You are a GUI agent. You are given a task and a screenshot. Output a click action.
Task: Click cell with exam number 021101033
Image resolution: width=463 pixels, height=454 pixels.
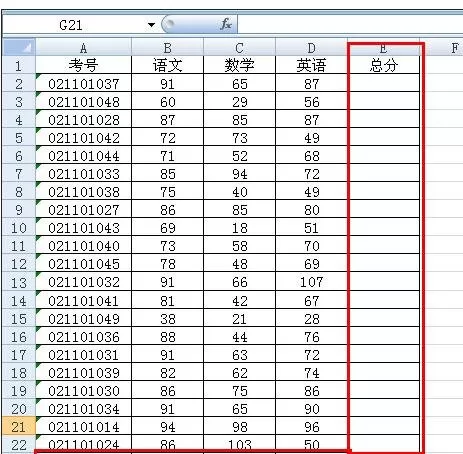pos(84,173)
